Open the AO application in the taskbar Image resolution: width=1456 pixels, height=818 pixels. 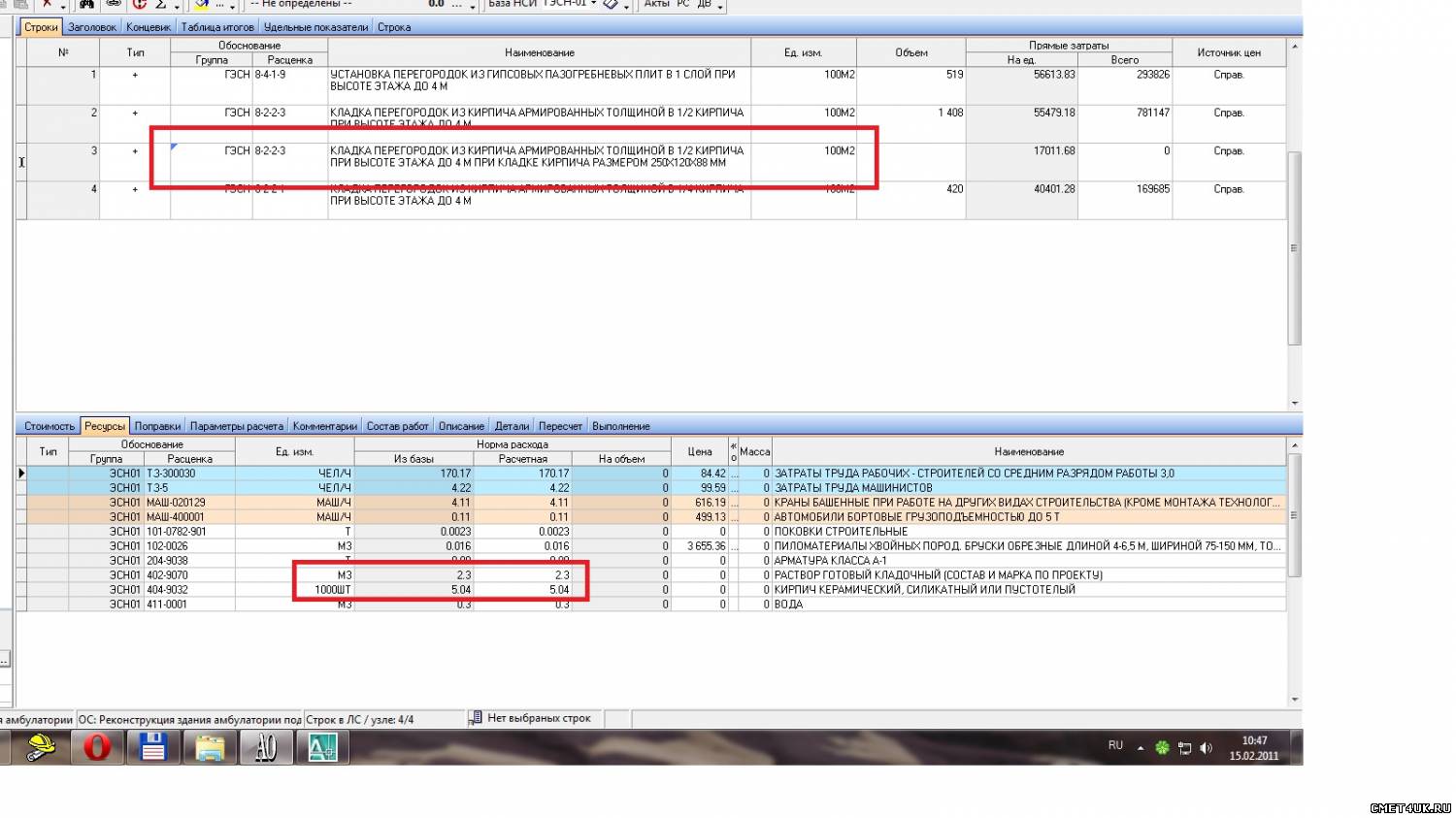(x=266, y=748)
